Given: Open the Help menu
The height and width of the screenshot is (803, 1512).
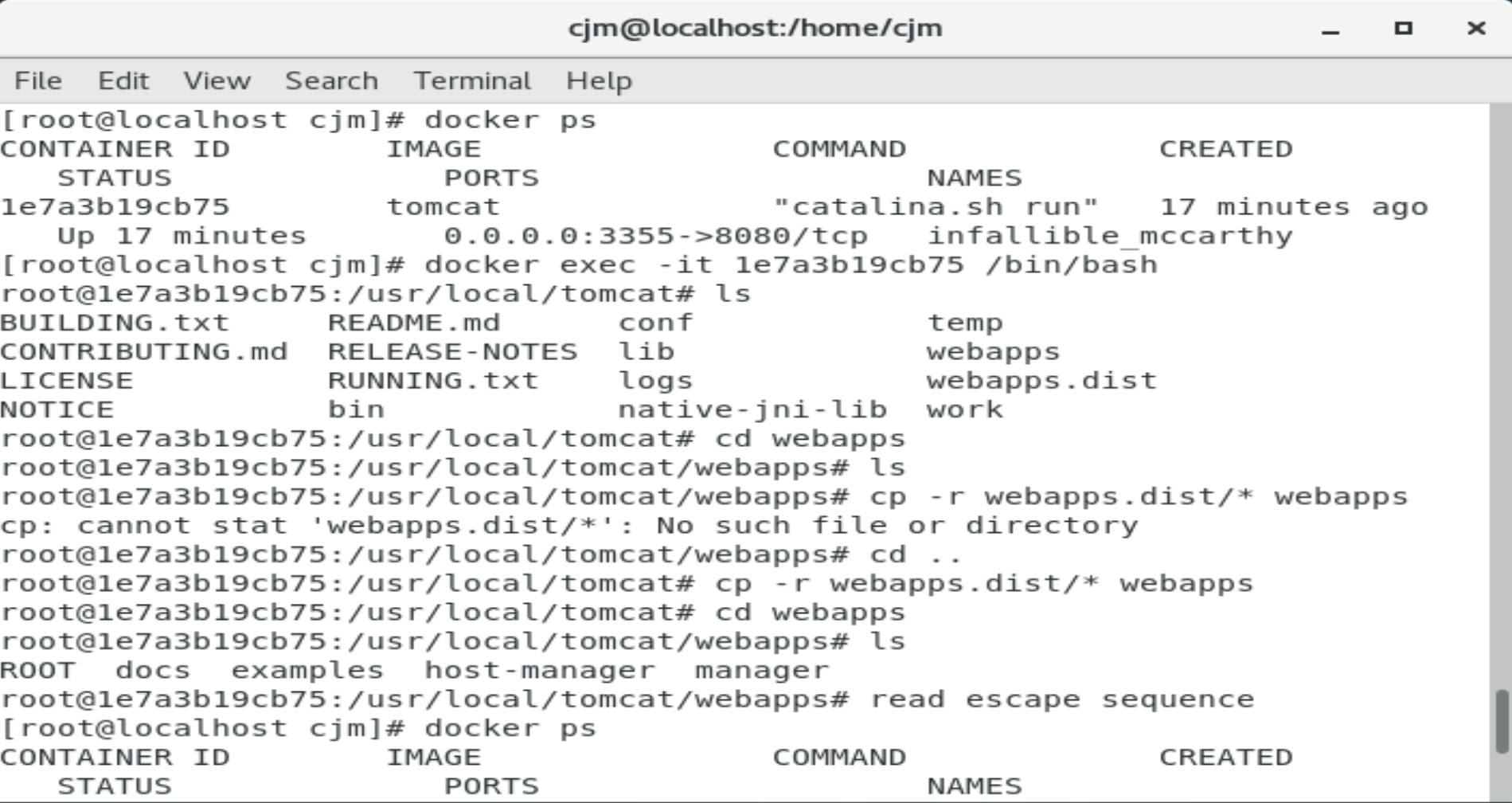Looking at the screenshot, I should tap(599, 80).
